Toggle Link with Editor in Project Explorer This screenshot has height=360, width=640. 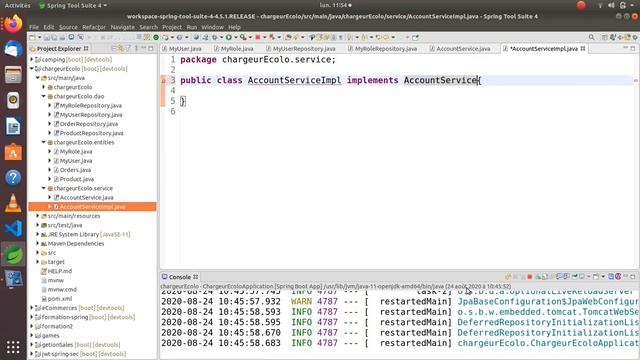pos(121,49)
